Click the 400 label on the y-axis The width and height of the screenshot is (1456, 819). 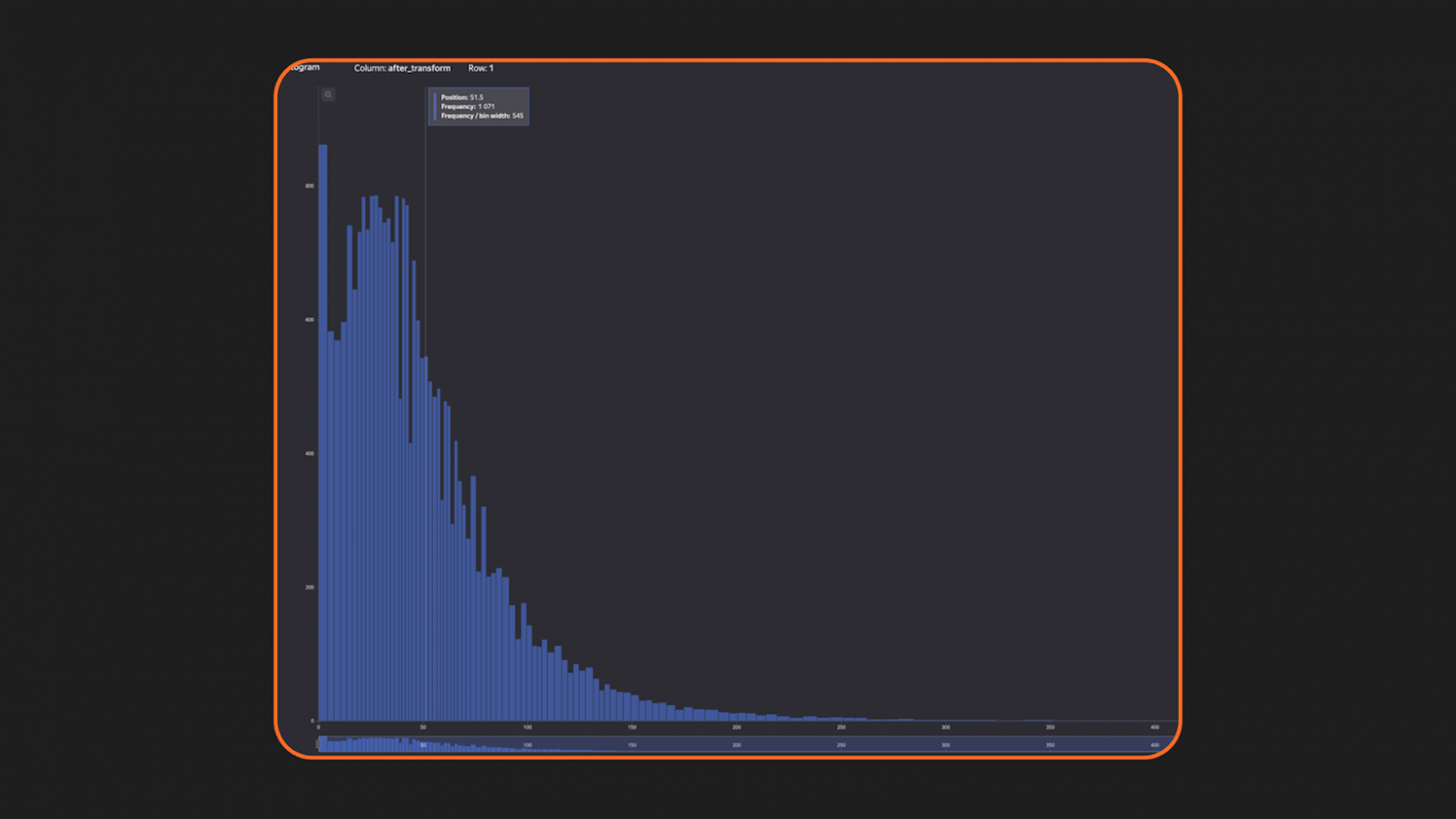(310, 454)
